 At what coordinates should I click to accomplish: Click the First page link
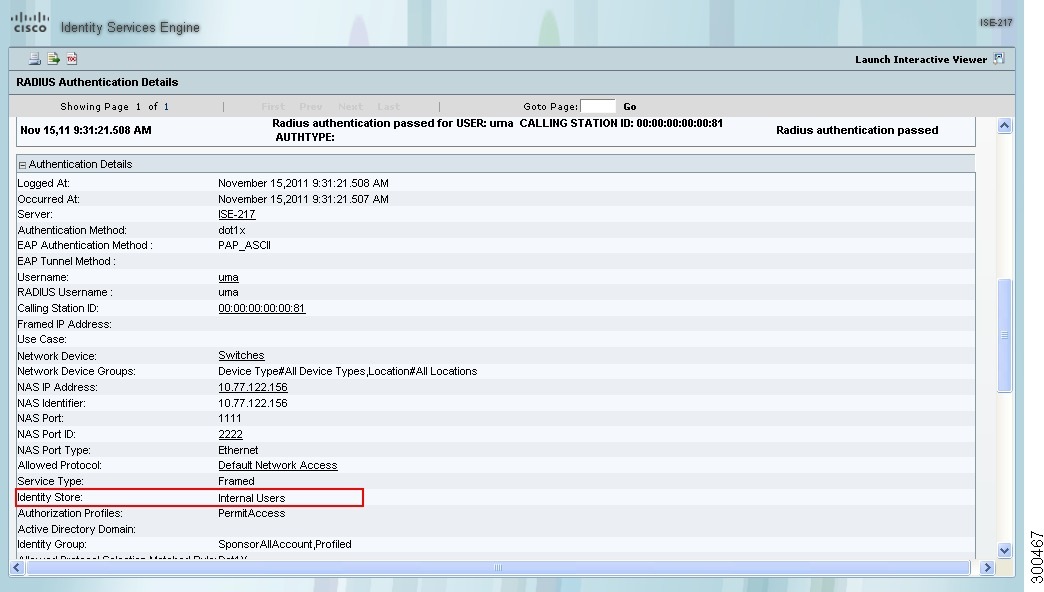(273, 107)
